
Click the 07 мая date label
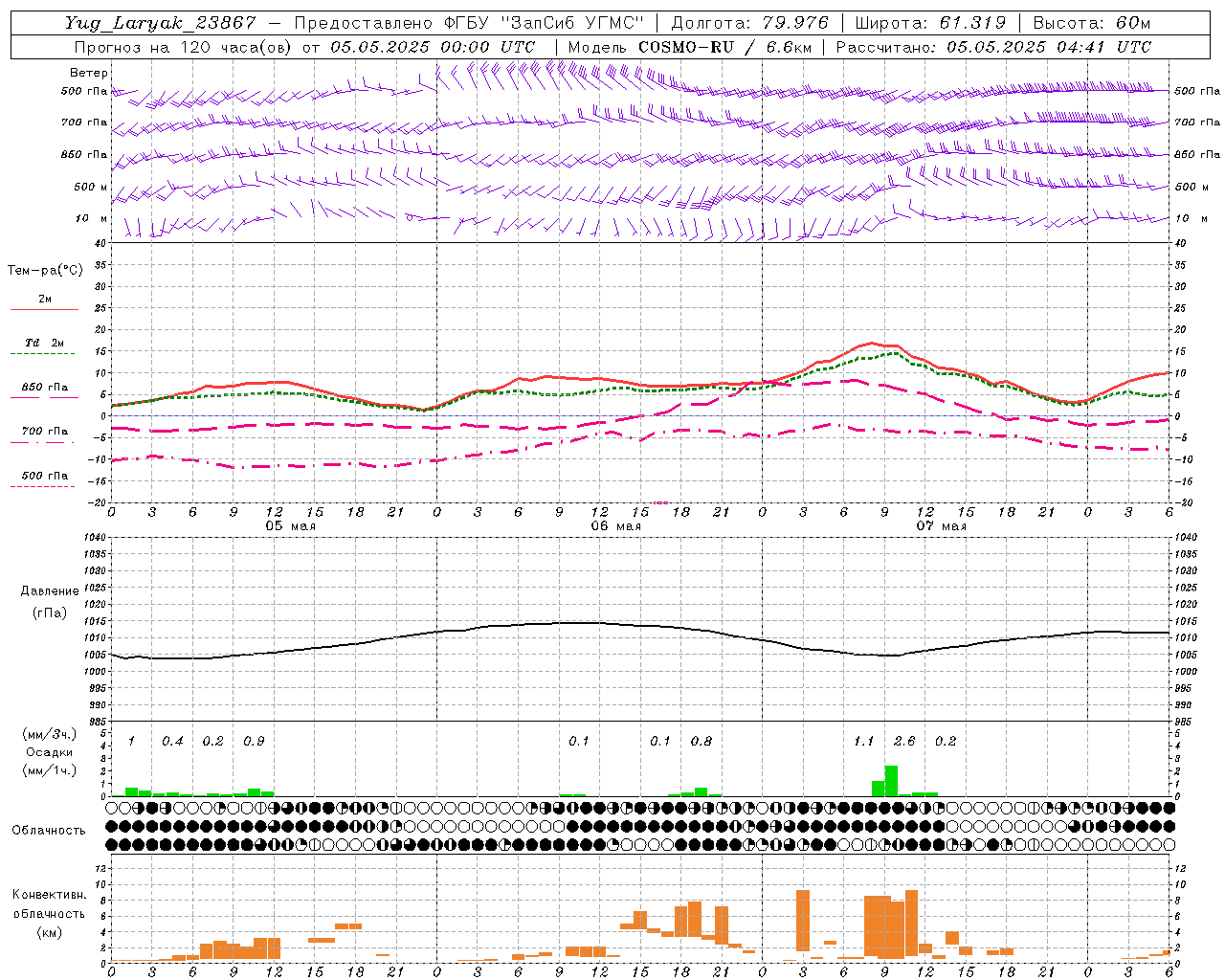(x=941, y=525)
